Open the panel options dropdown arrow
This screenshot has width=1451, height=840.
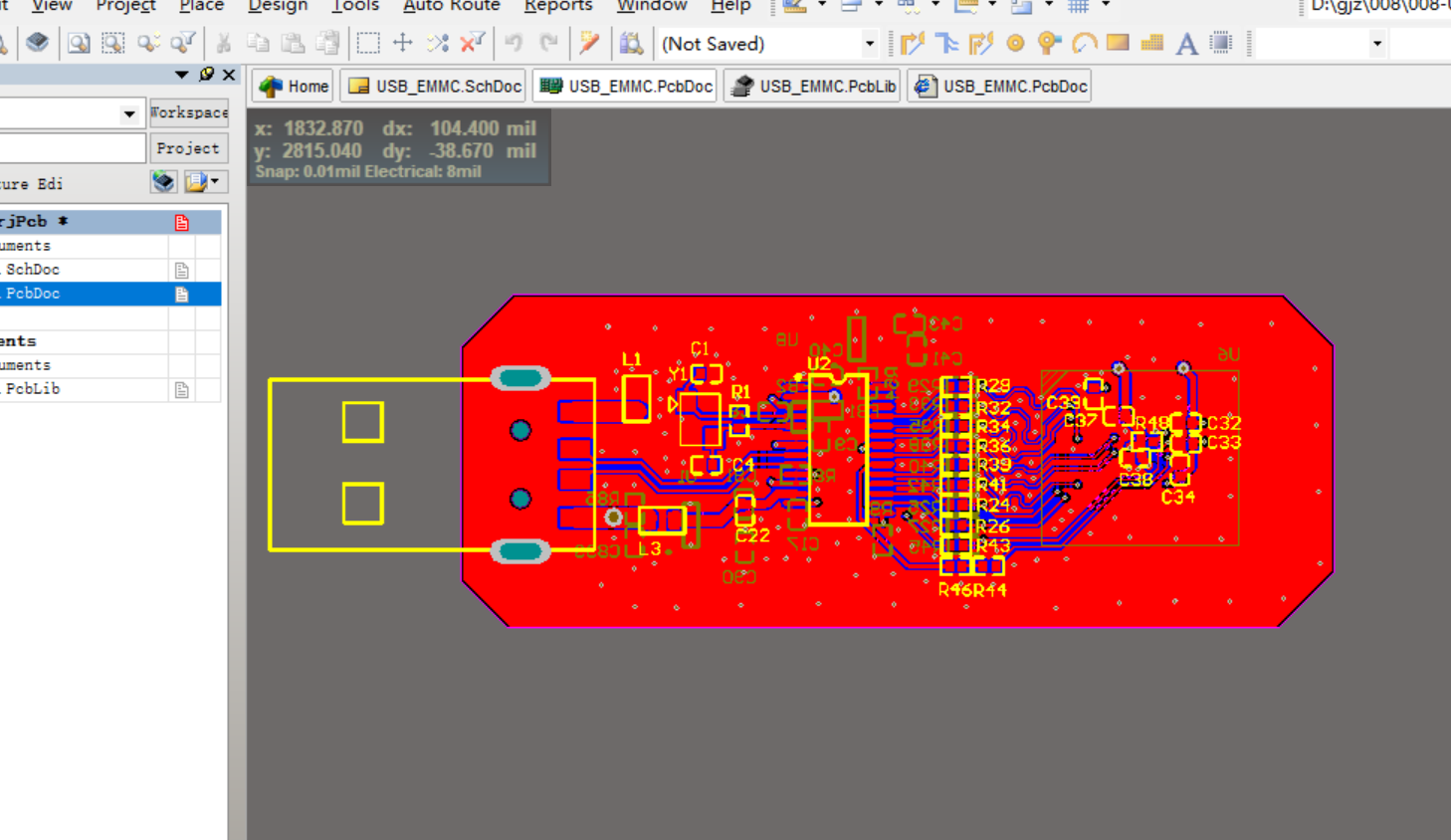(181, 75)
